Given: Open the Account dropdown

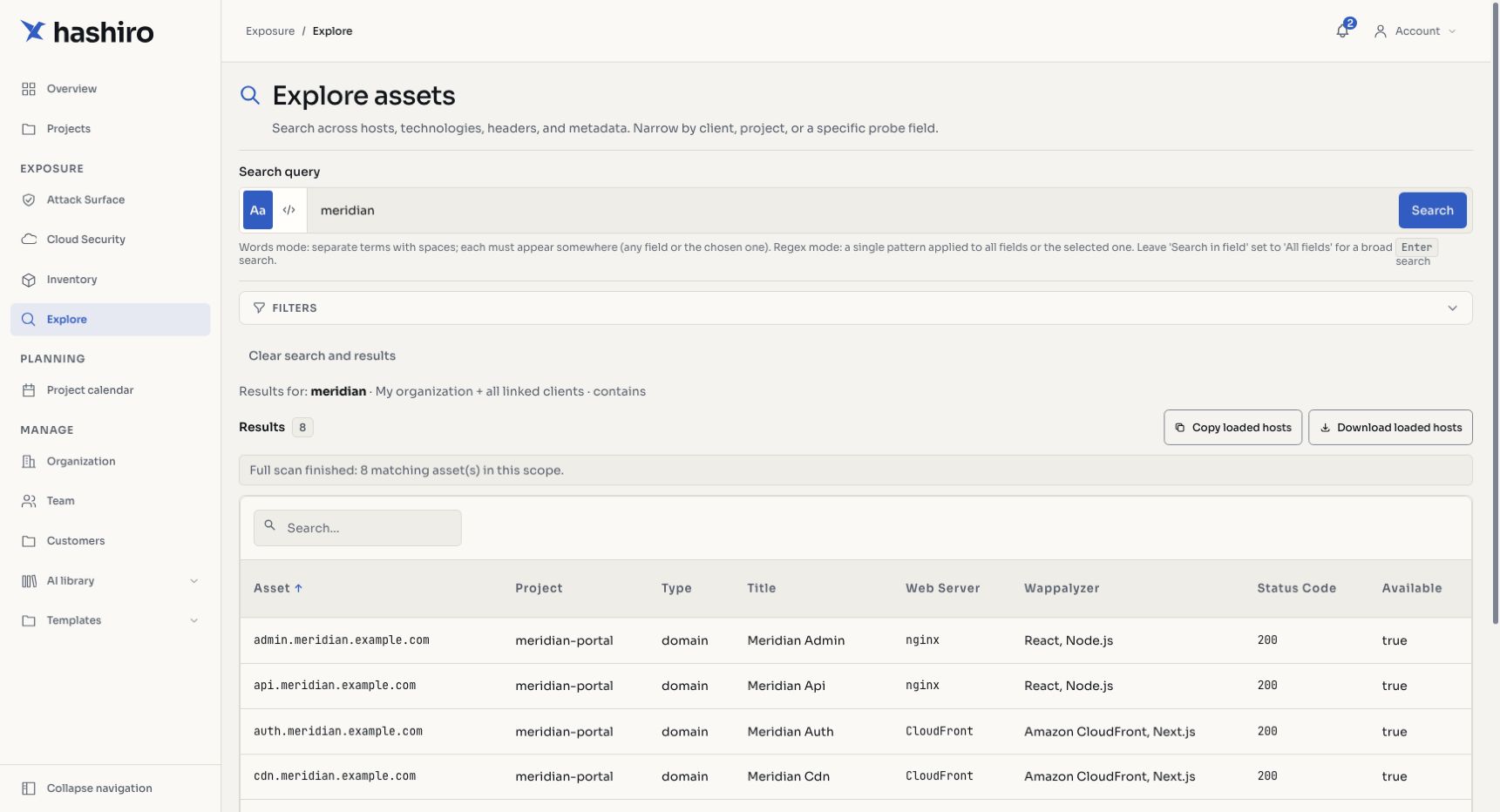Looking at the screenshot, I should [1415, 31].
